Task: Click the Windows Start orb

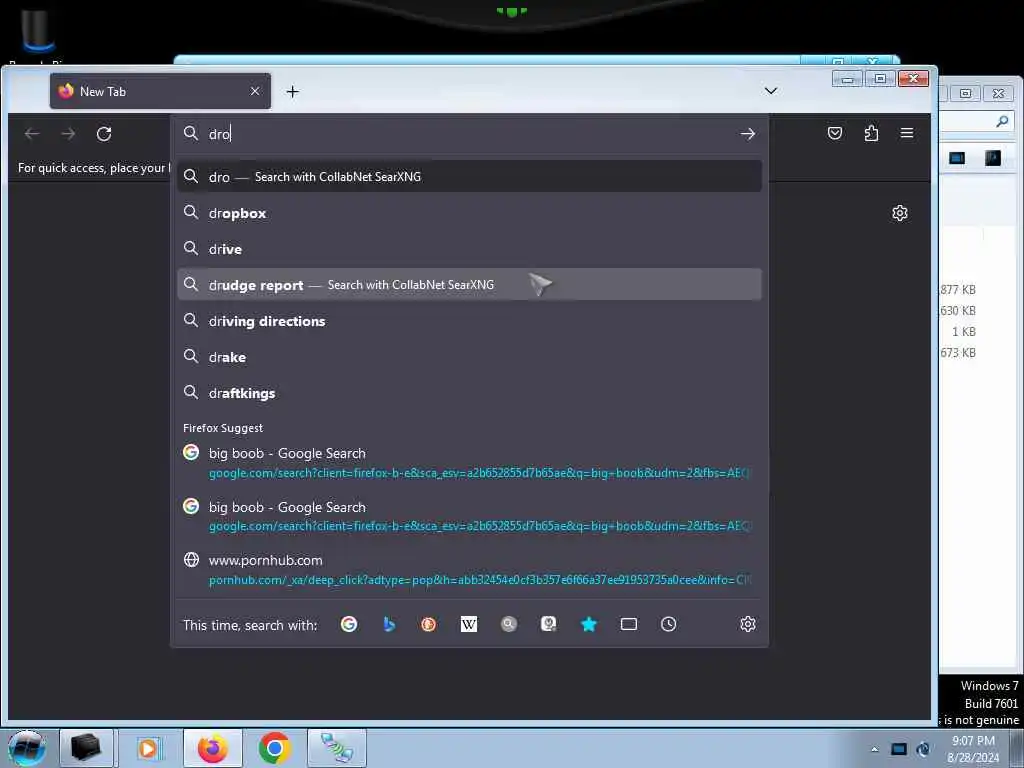Action: (27, 748)
